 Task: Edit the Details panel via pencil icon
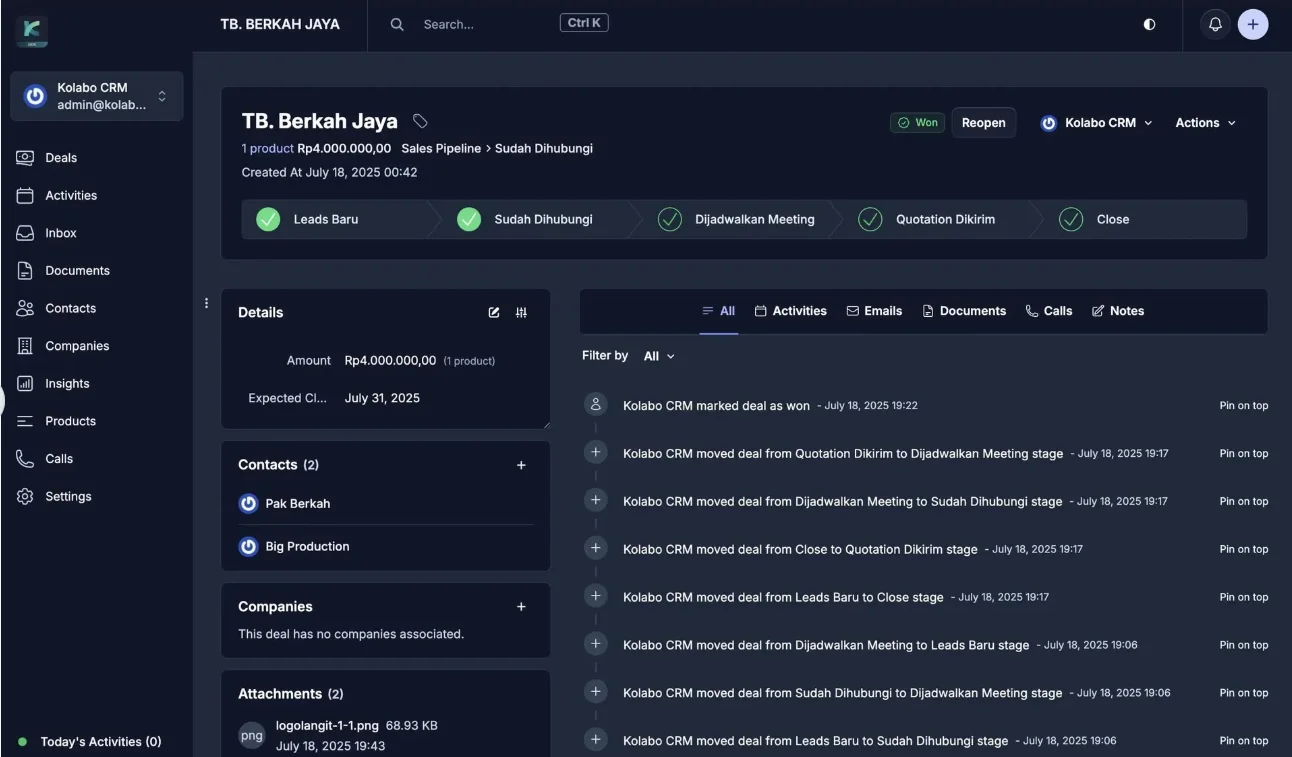(494, 312)
